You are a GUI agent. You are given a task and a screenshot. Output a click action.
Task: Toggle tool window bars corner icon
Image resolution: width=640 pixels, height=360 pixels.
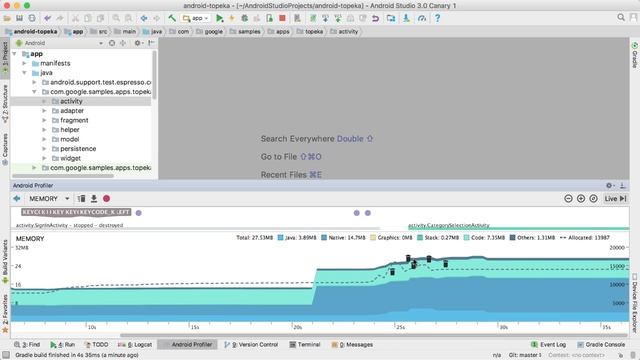[x=6, y=355]
